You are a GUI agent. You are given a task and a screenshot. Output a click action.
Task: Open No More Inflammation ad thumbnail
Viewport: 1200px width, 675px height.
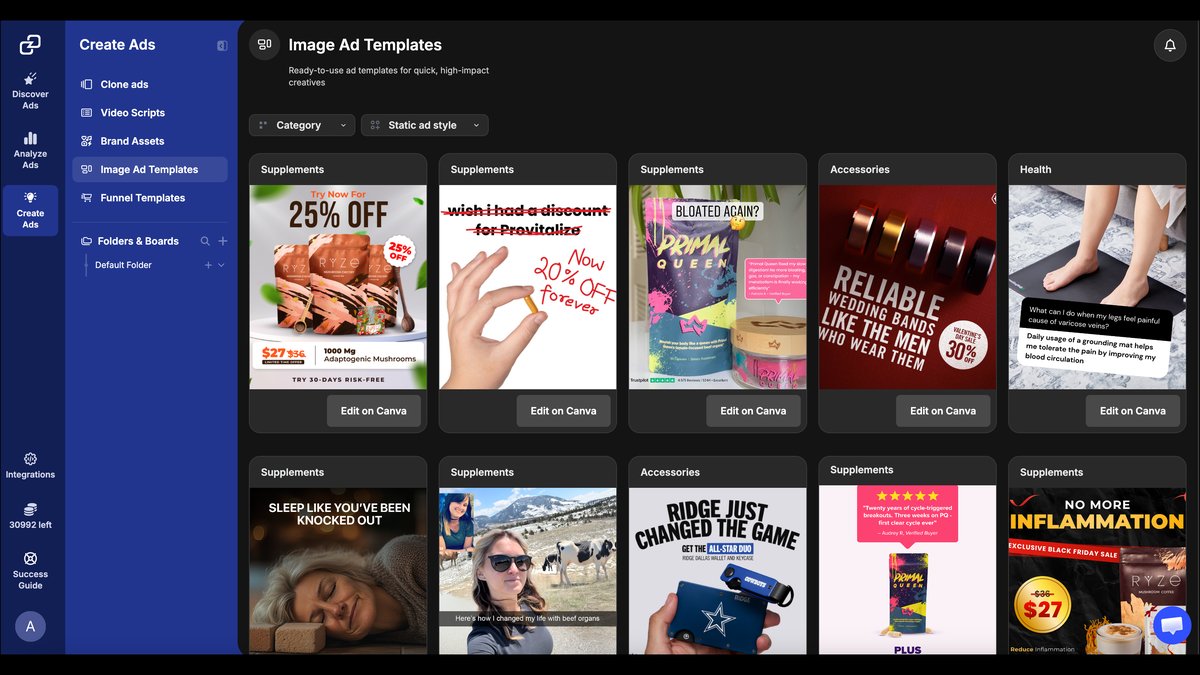click(1097, 571)
